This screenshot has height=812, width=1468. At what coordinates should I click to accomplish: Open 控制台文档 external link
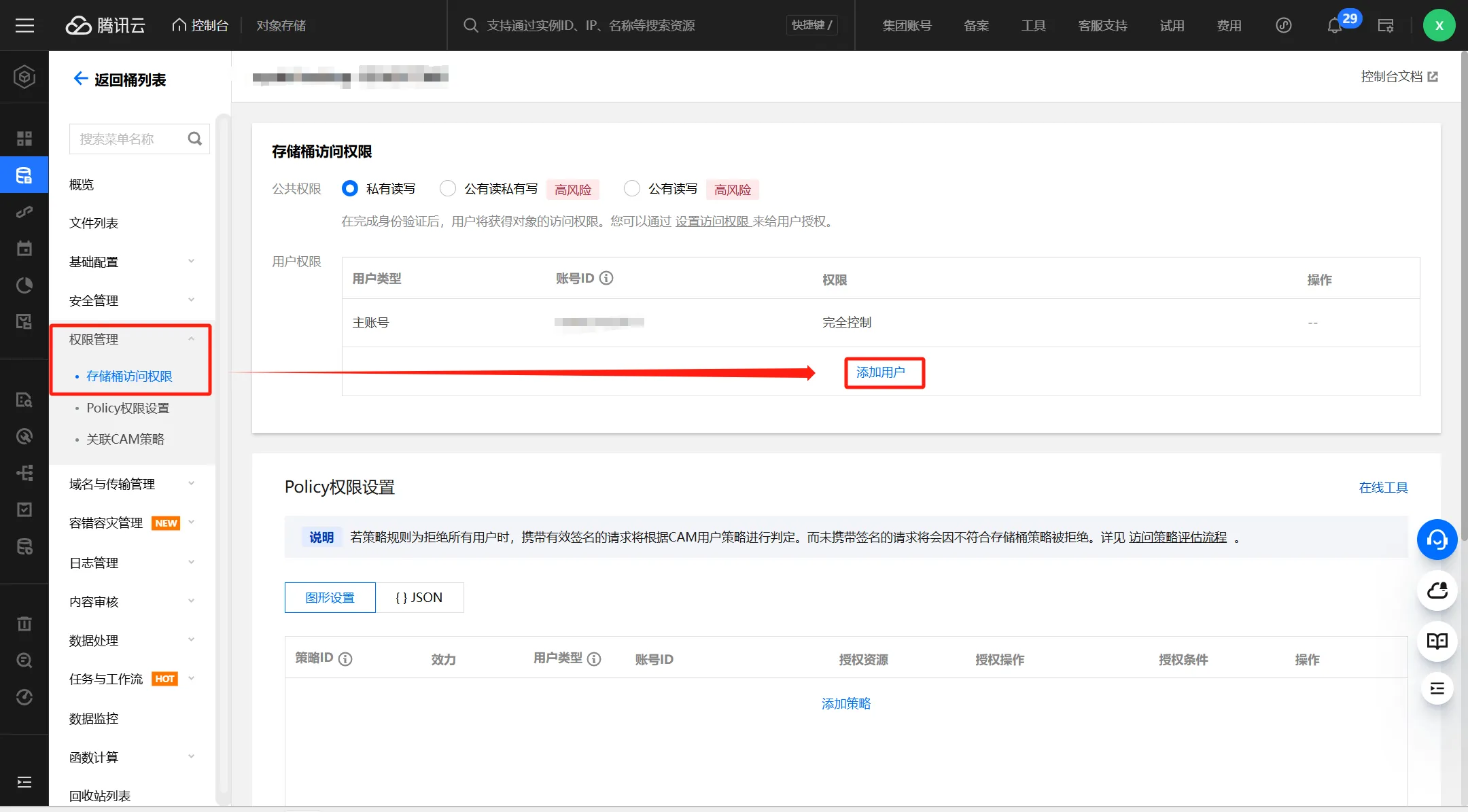[1399, 76]
